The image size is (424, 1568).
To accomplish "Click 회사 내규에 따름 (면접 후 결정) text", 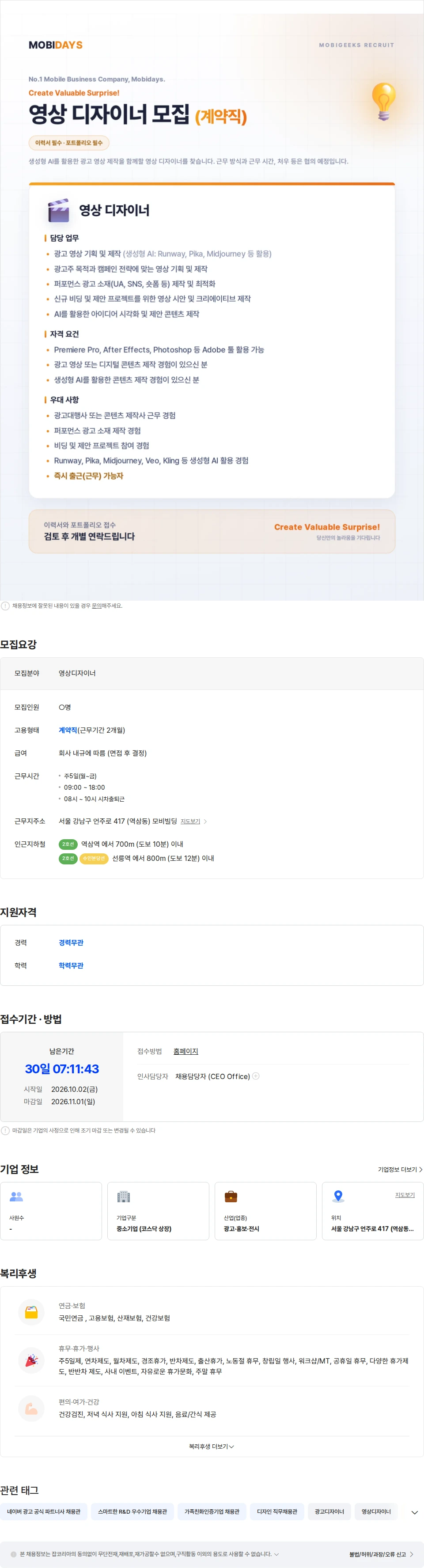I will pyautogui.click(x=103, y=753).
